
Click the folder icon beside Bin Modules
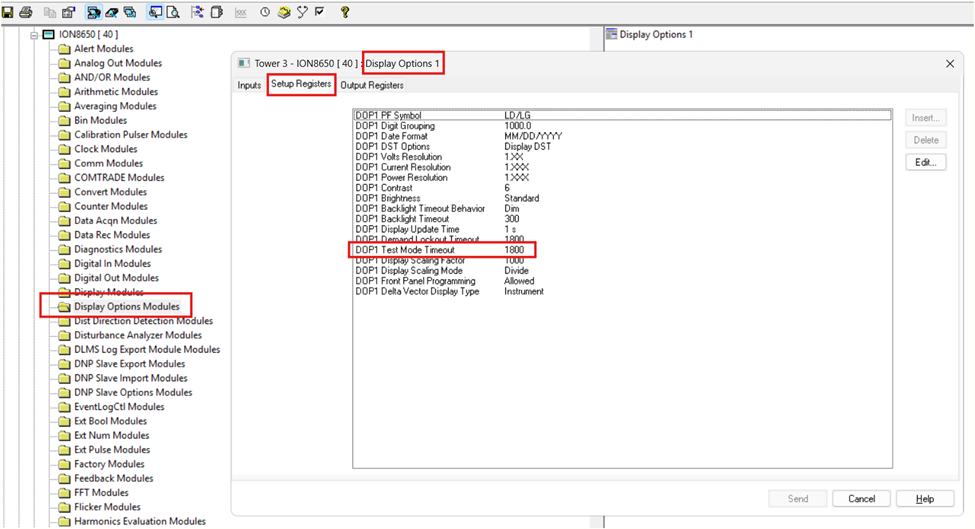click(x=64, y=121)
